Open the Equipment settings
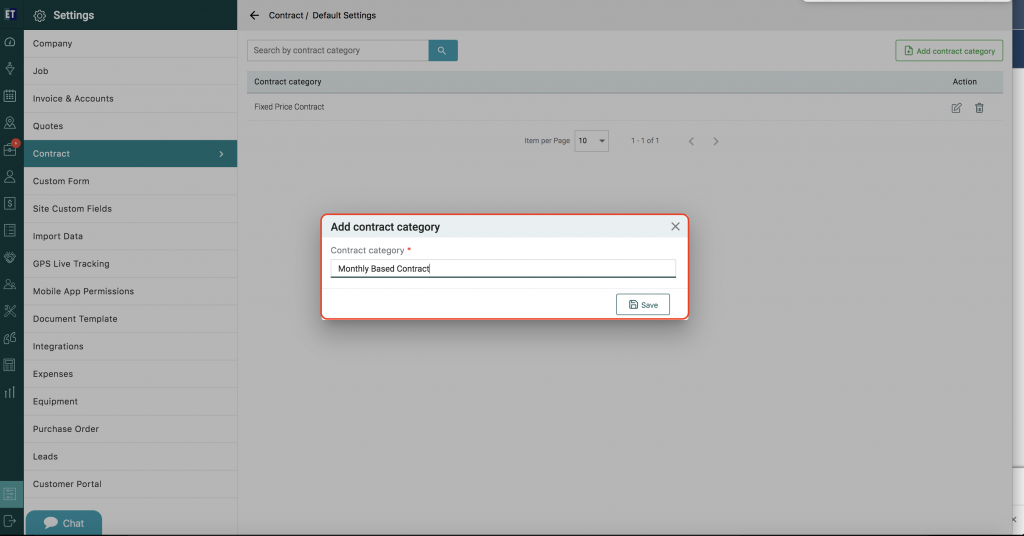The height and width of the screenshot is (536, 1024). 131,402
